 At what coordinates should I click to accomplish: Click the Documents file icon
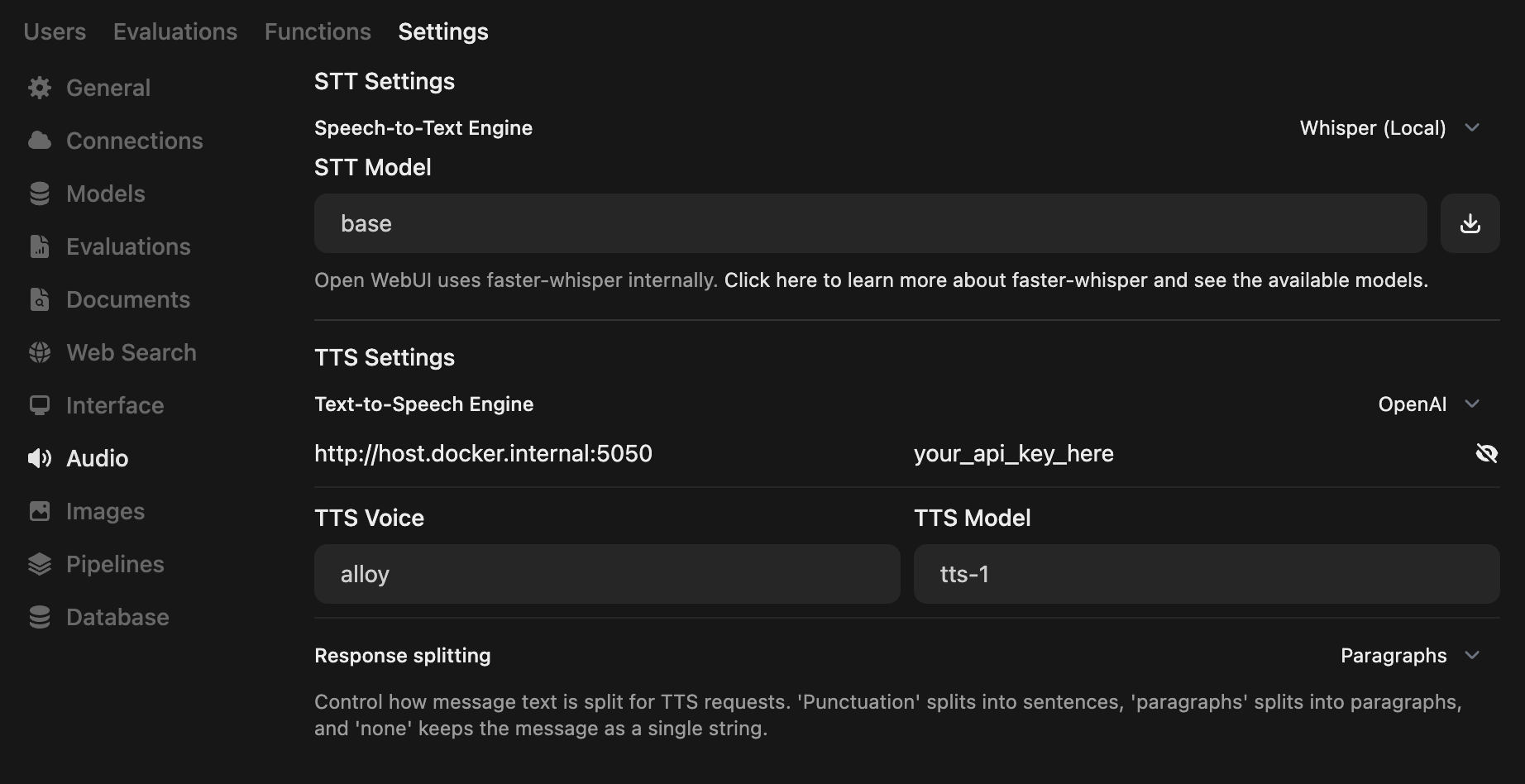coord(40,299)
